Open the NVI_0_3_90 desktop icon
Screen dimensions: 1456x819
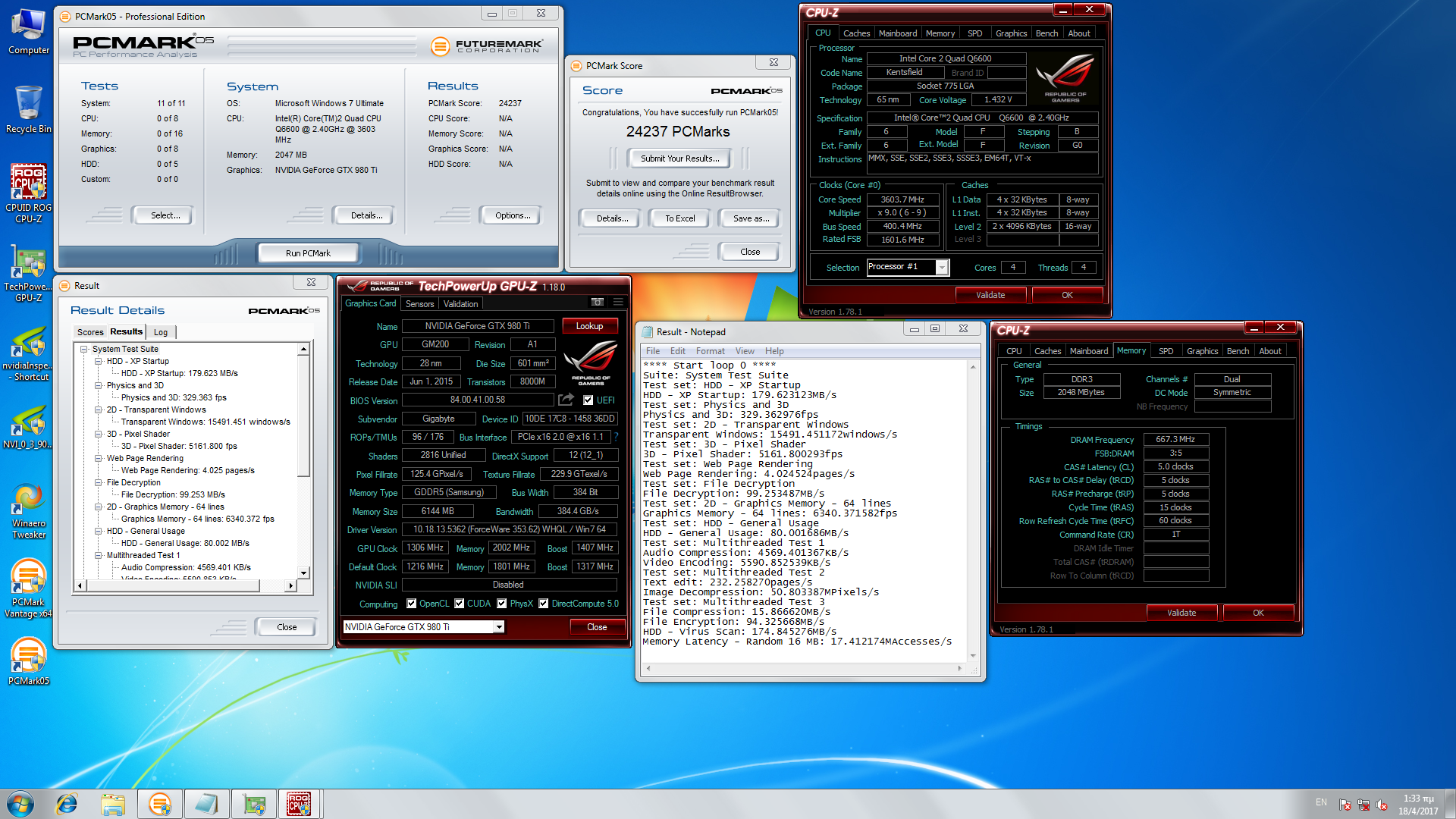tap(28, 426)
